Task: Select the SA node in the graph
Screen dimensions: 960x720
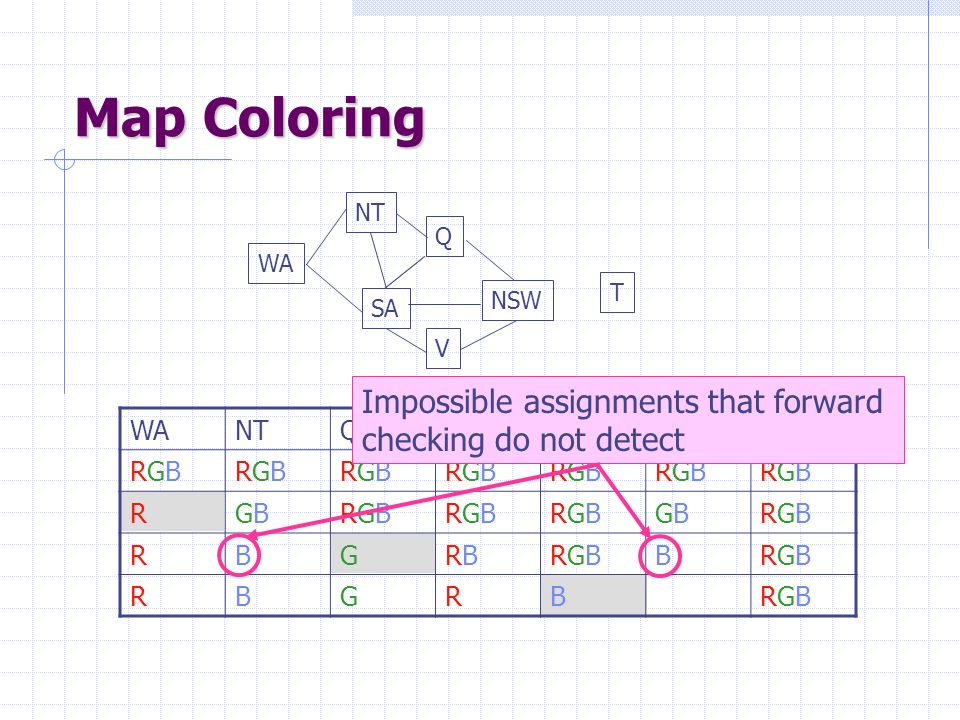Action: point(386,308)
